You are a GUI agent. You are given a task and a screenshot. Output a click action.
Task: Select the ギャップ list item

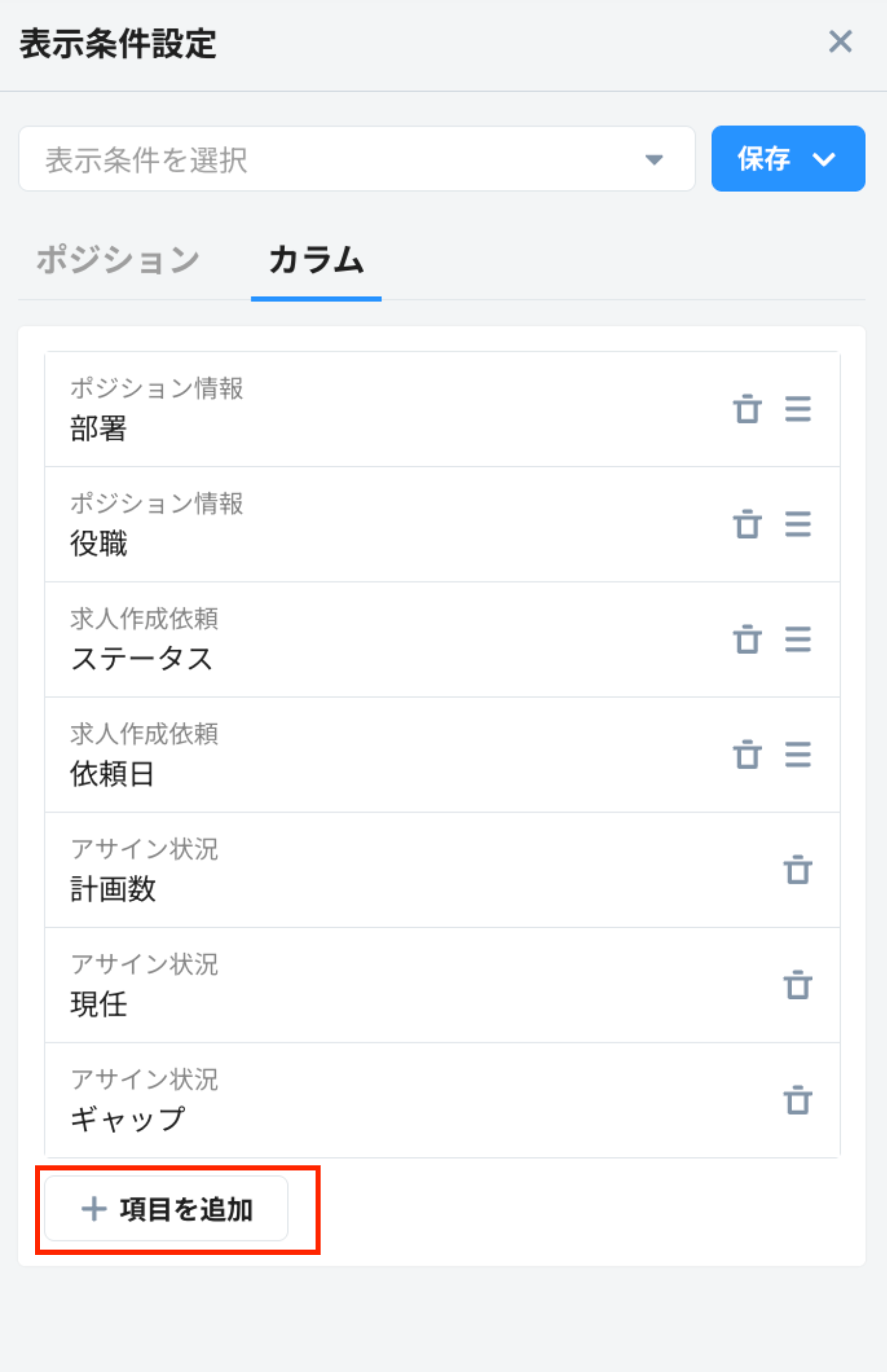[x=345, y=1100]
